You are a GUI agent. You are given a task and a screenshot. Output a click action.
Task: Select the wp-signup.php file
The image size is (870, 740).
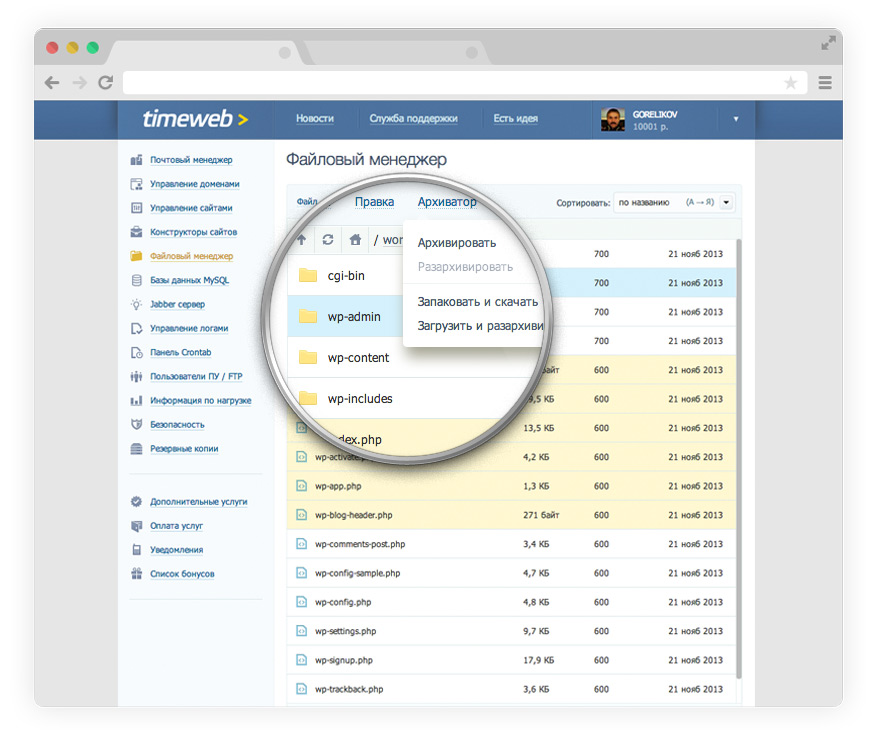click(511, 660)
